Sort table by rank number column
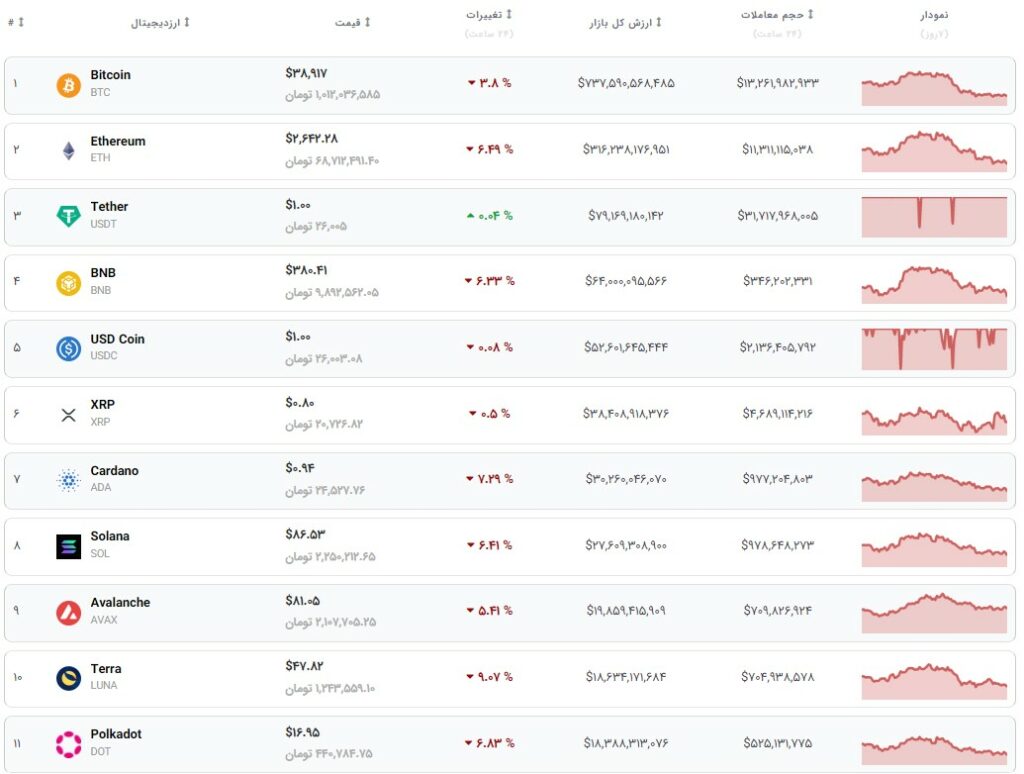 16,22
